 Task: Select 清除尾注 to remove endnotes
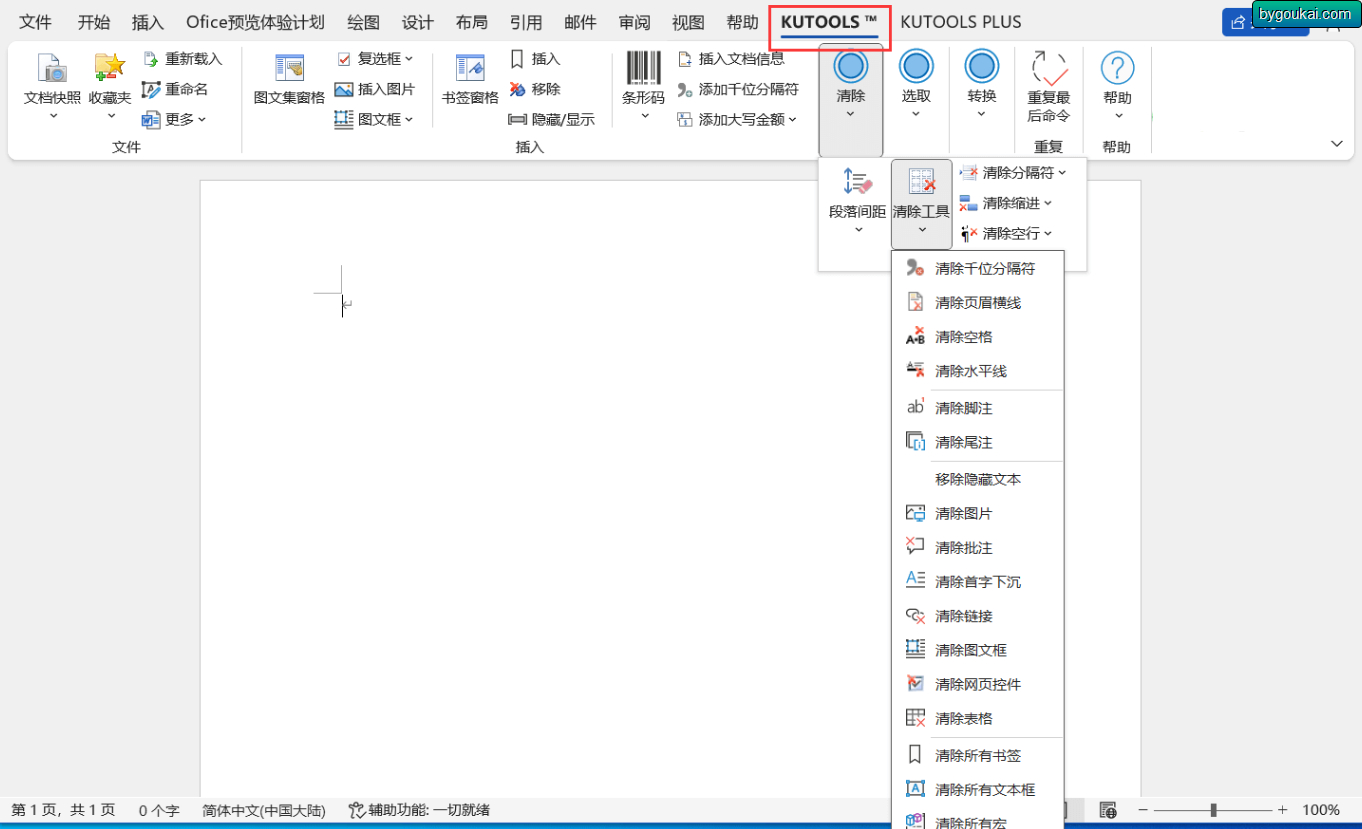(977, 442)
